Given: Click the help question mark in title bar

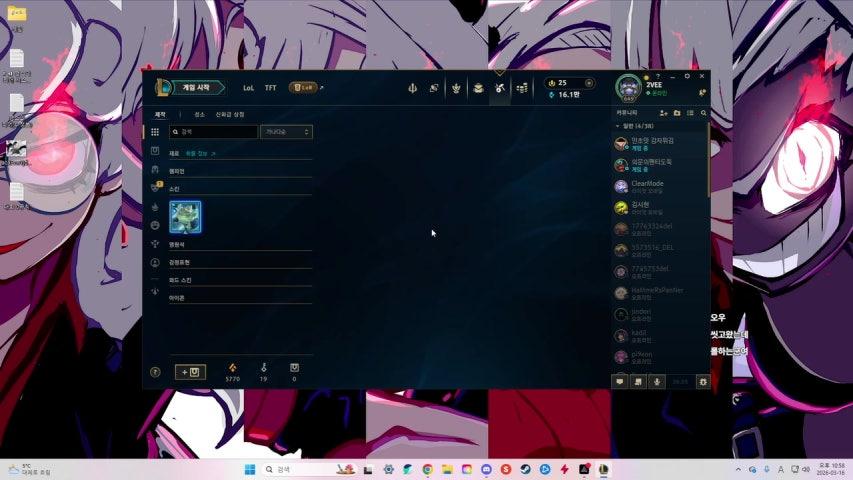Looking at the screenshot, I should [658, 76].
